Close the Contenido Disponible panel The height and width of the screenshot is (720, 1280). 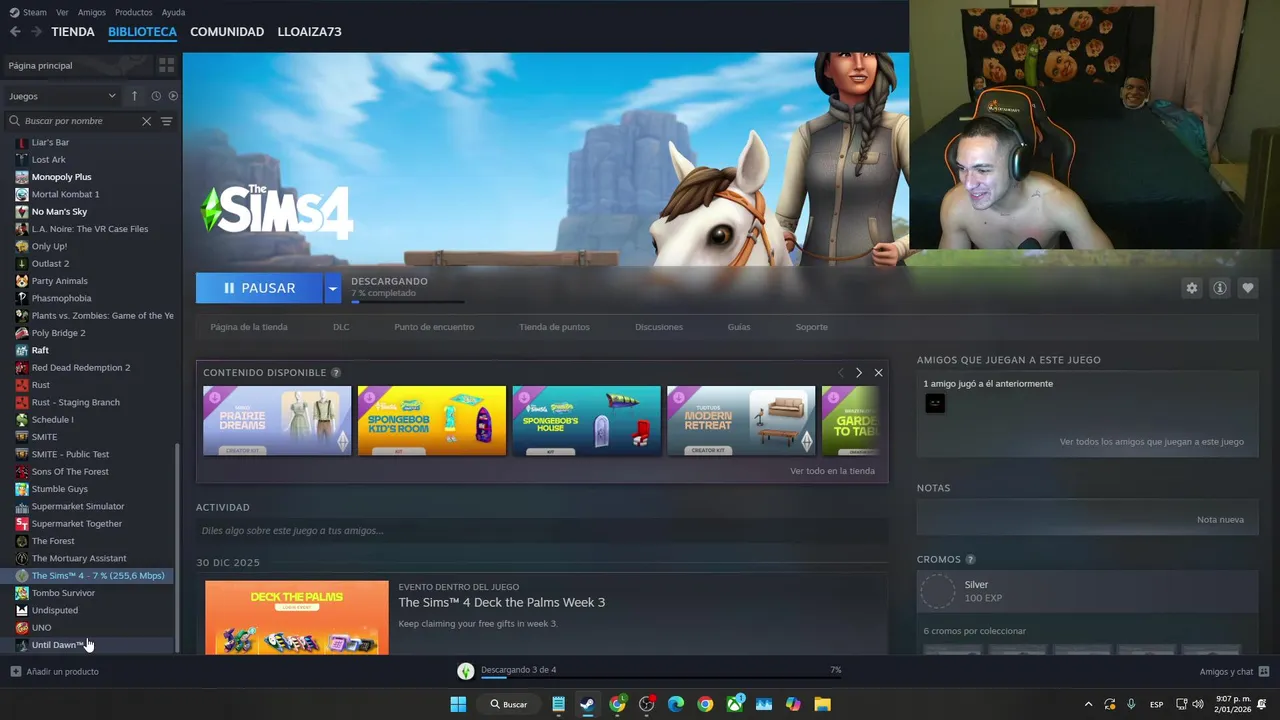[878, 372]
